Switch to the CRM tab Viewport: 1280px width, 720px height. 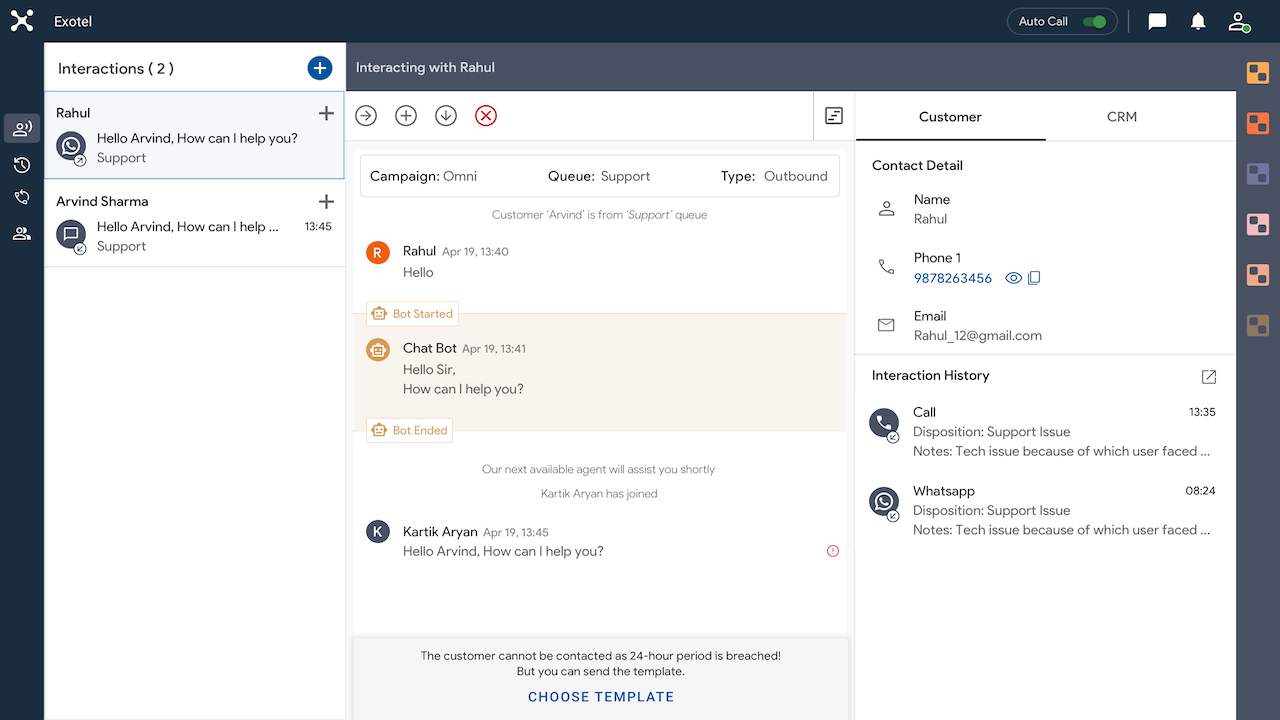(x=1122, y=117)
